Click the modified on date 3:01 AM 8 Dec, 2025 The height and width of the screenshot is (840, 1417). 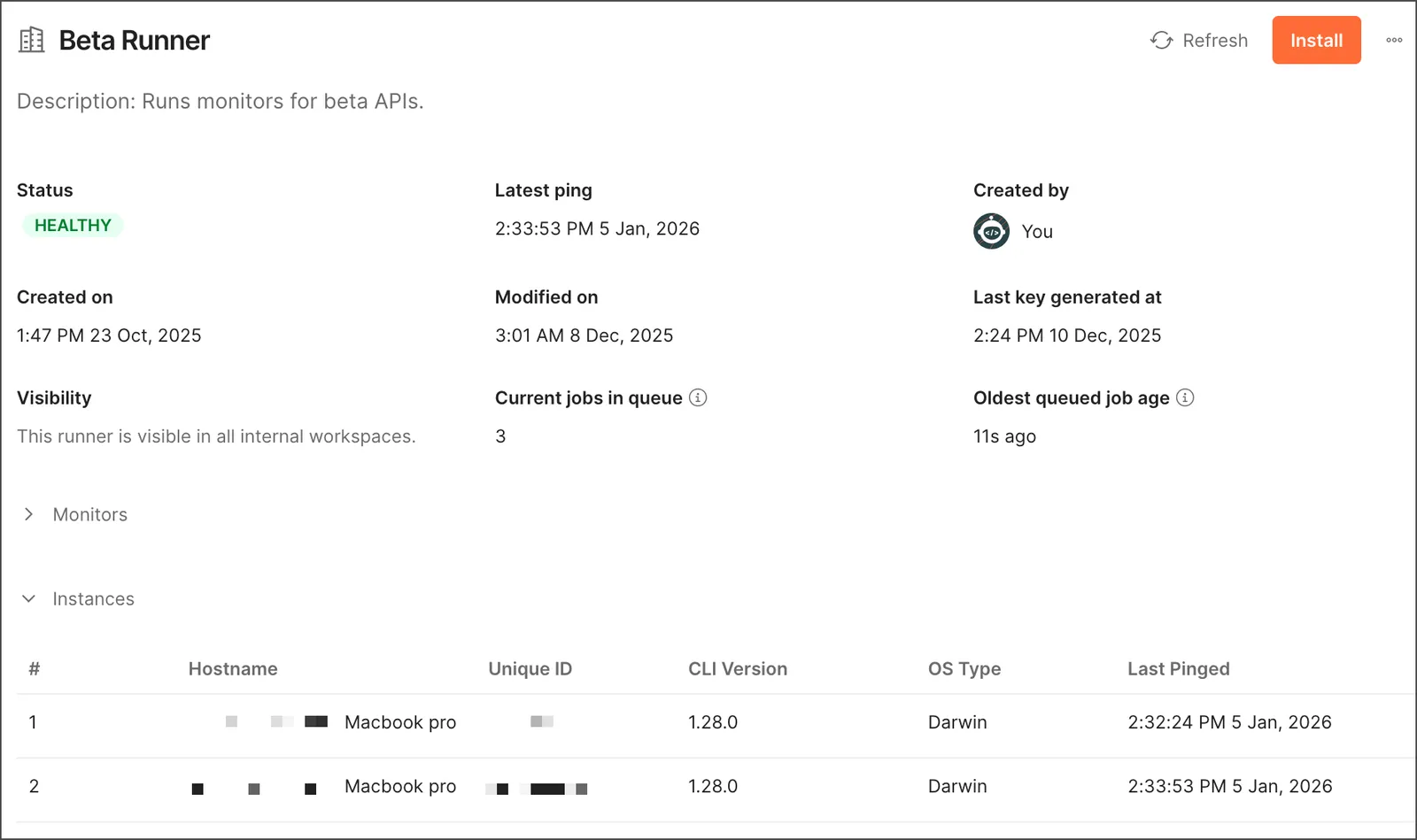(x=584, y=335)
